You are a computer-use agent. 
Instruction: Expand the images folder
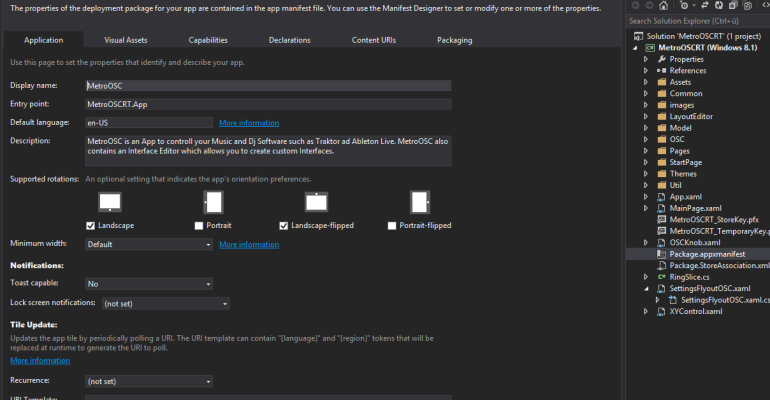click(x=646, y=105)
